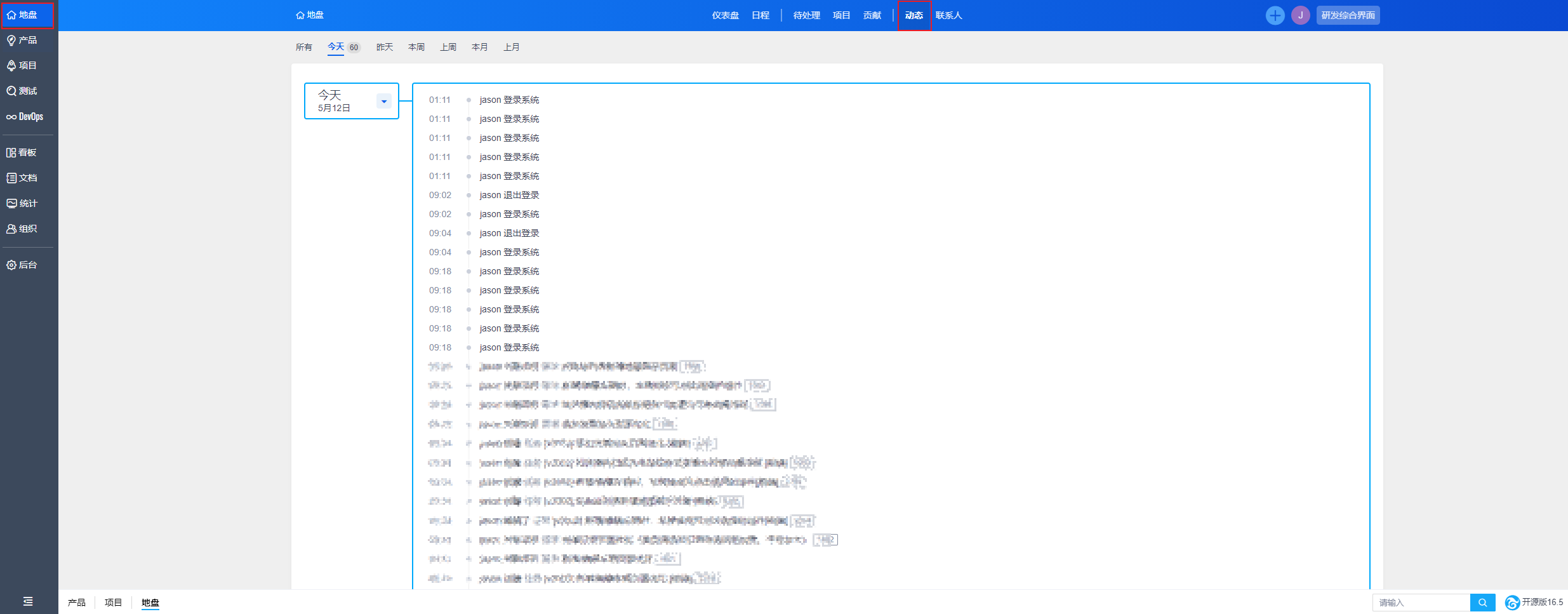Click 产品 in the bottom bar
Screen dimensions: 1568x614
[x=77, y=603]
